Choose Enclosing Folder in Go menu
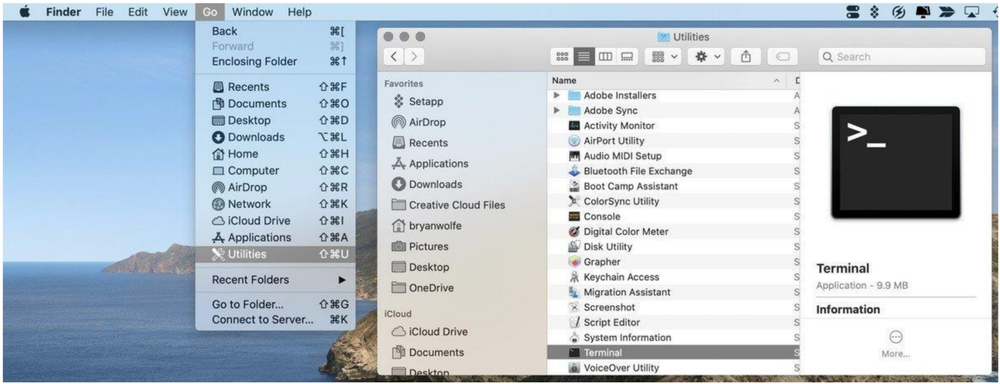Viewport: 1000px width, 384px height. coord(275,62)
